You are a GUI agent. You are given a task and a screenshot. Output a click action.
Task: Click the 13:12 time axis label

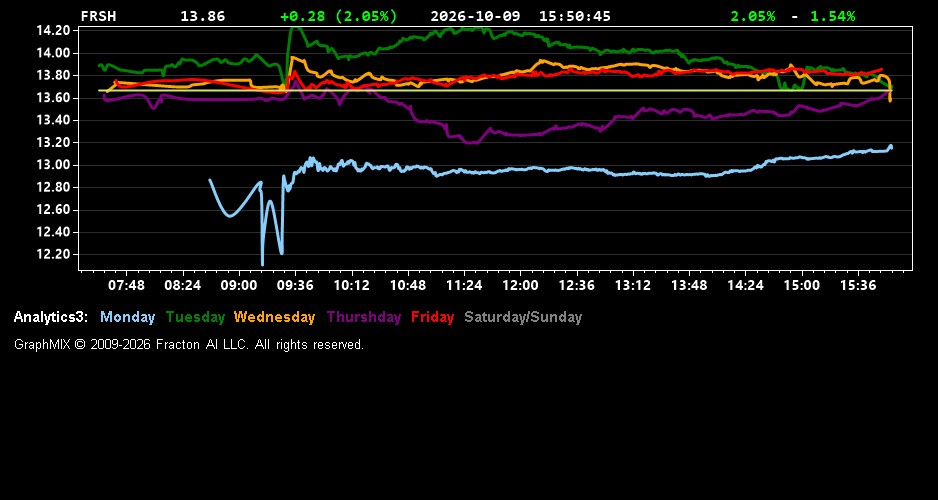point(633,286)
